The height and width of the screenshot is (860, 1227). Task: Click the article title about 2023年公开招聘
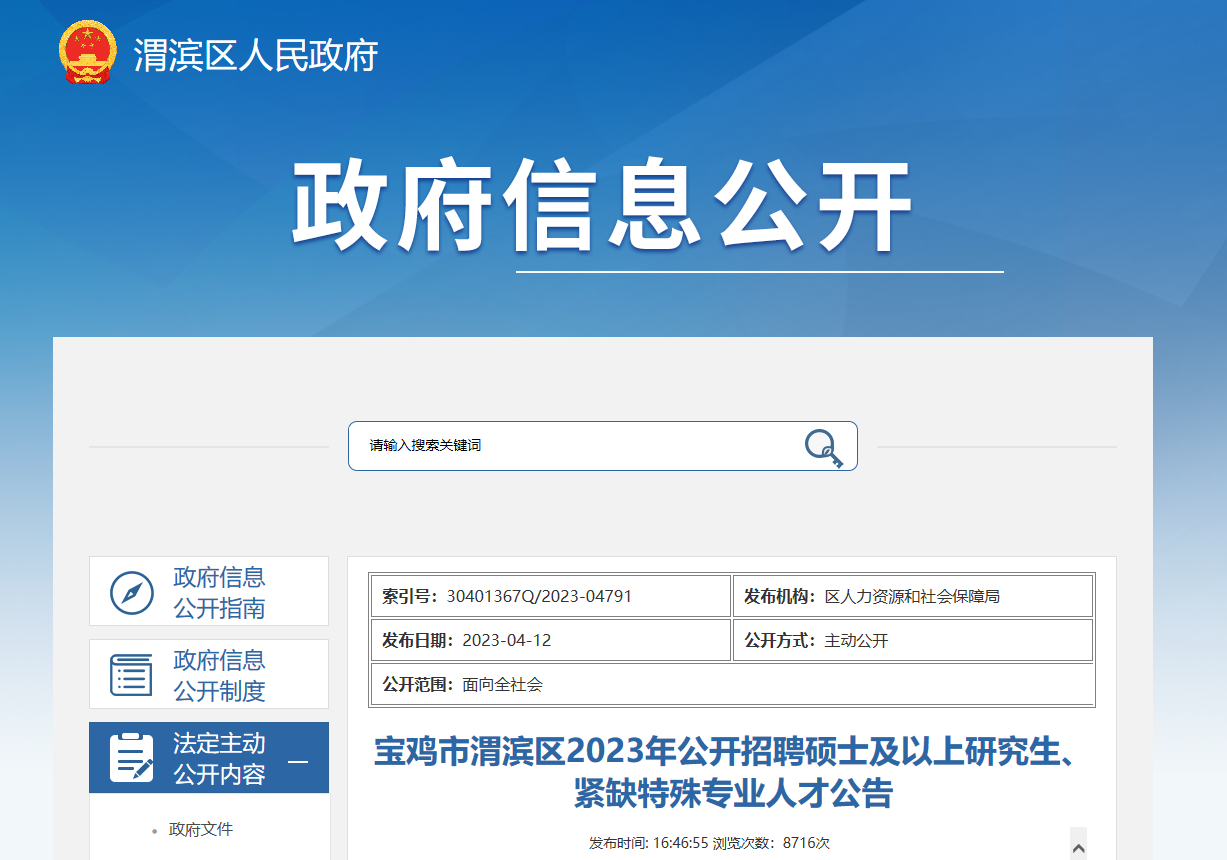tap(731, 772)
